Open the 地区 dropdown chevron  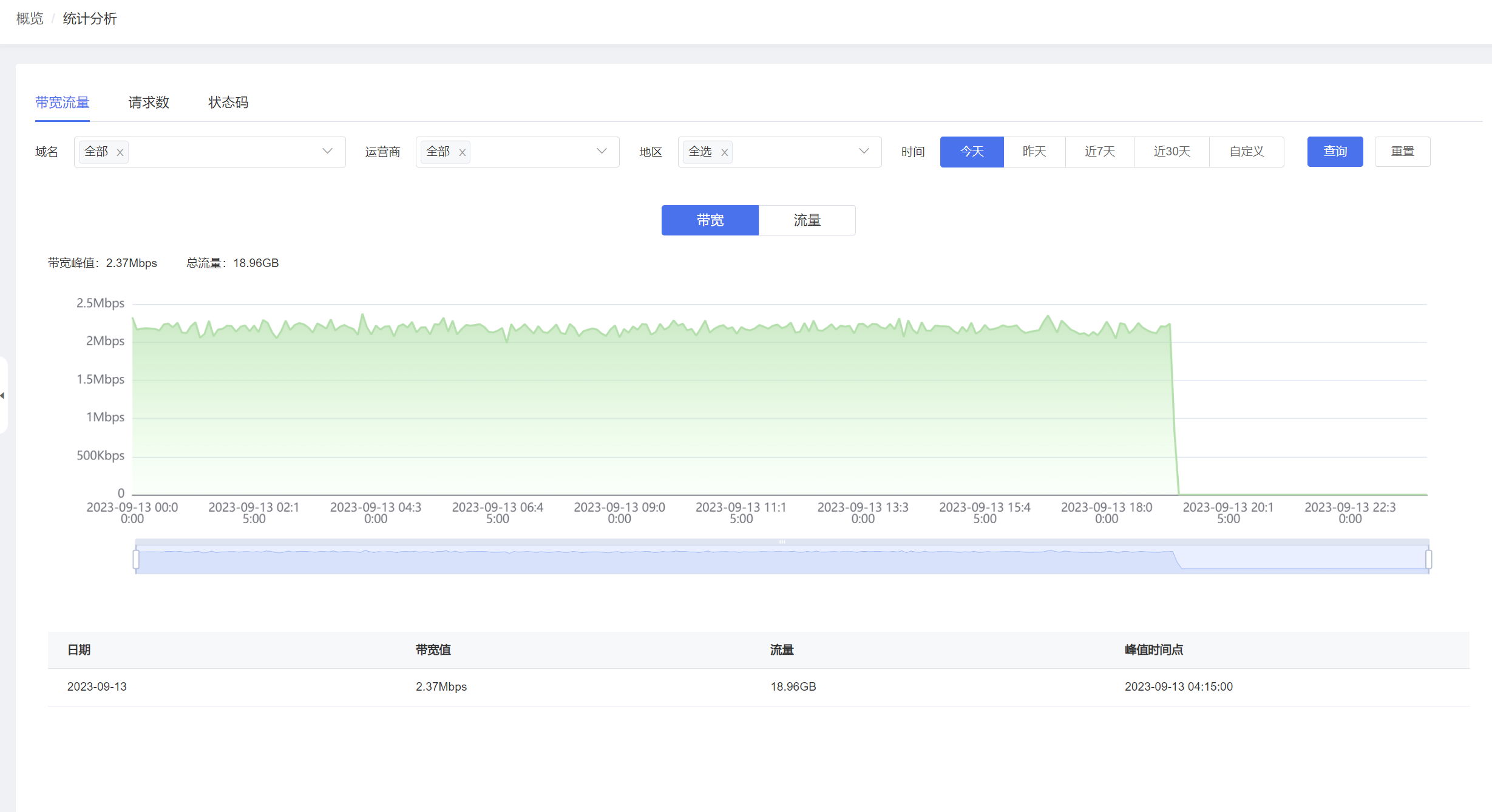[x=864, y=151]
